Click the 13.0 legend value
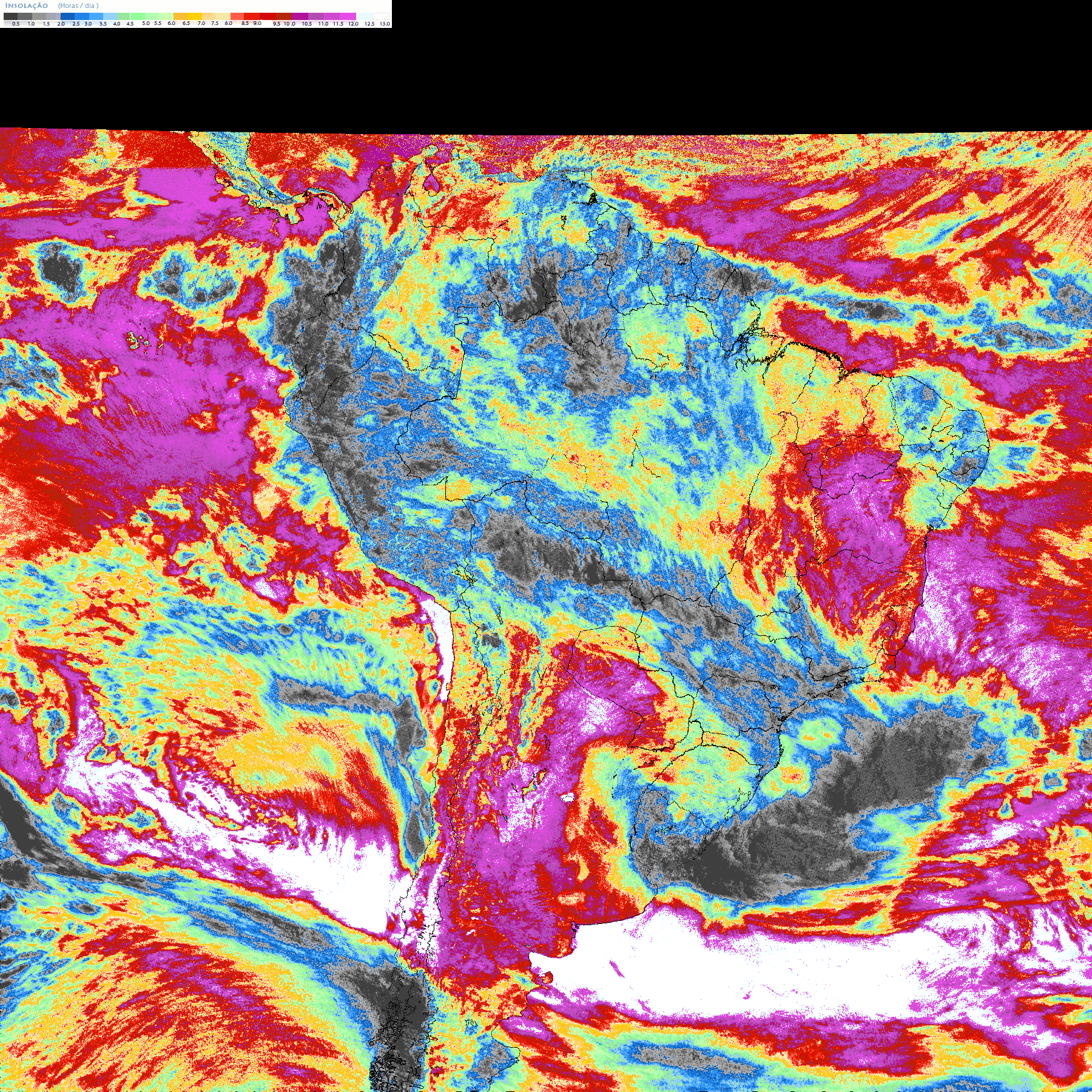Image resolution: width=1092 pixels, height=1092 pixels. (385, 24)
